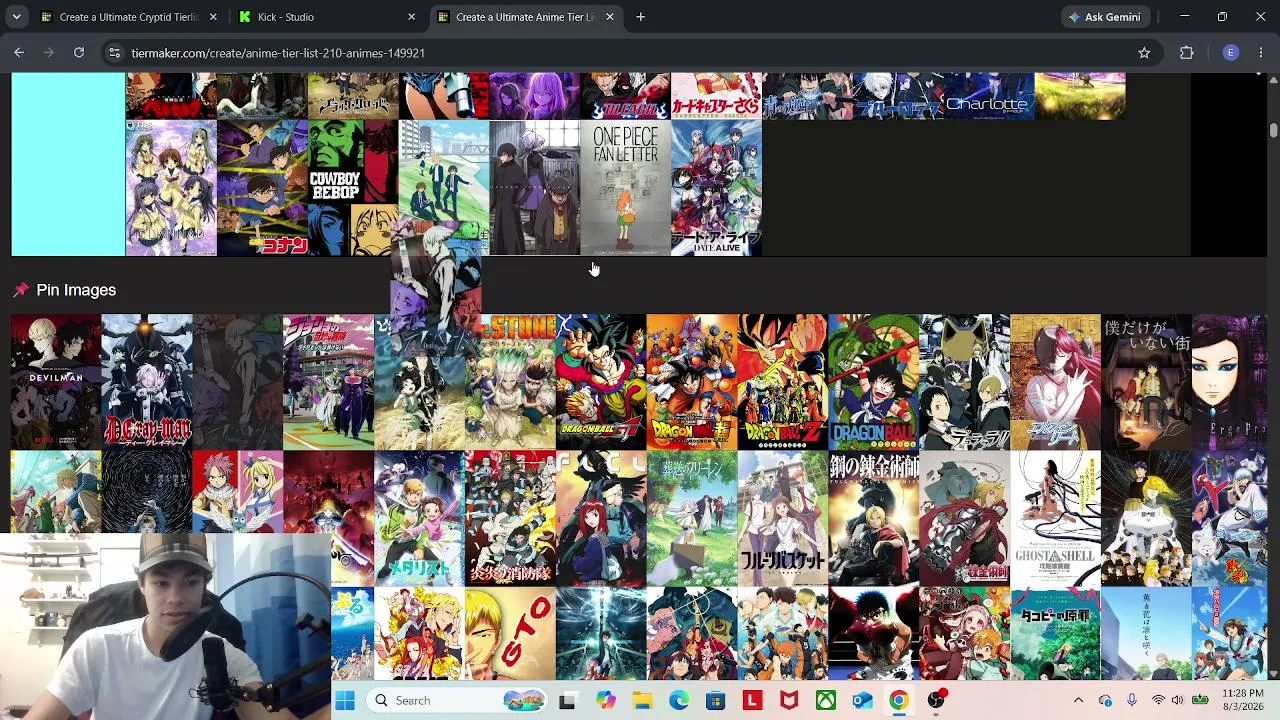Click the Charlotte image in the tier
The image size is (1280, 720).
[990, 96]
